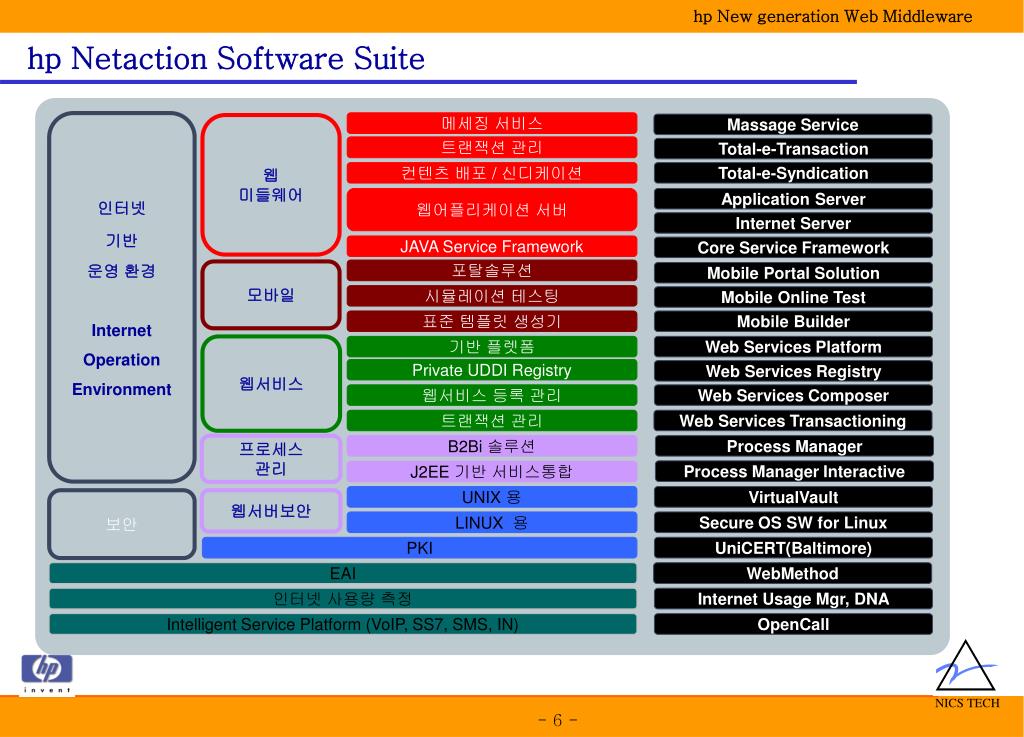The image size is (1024, 737).
Task: Click the "인터넷 기반 운영 환경" Korean label
Action: coord(121,239)
